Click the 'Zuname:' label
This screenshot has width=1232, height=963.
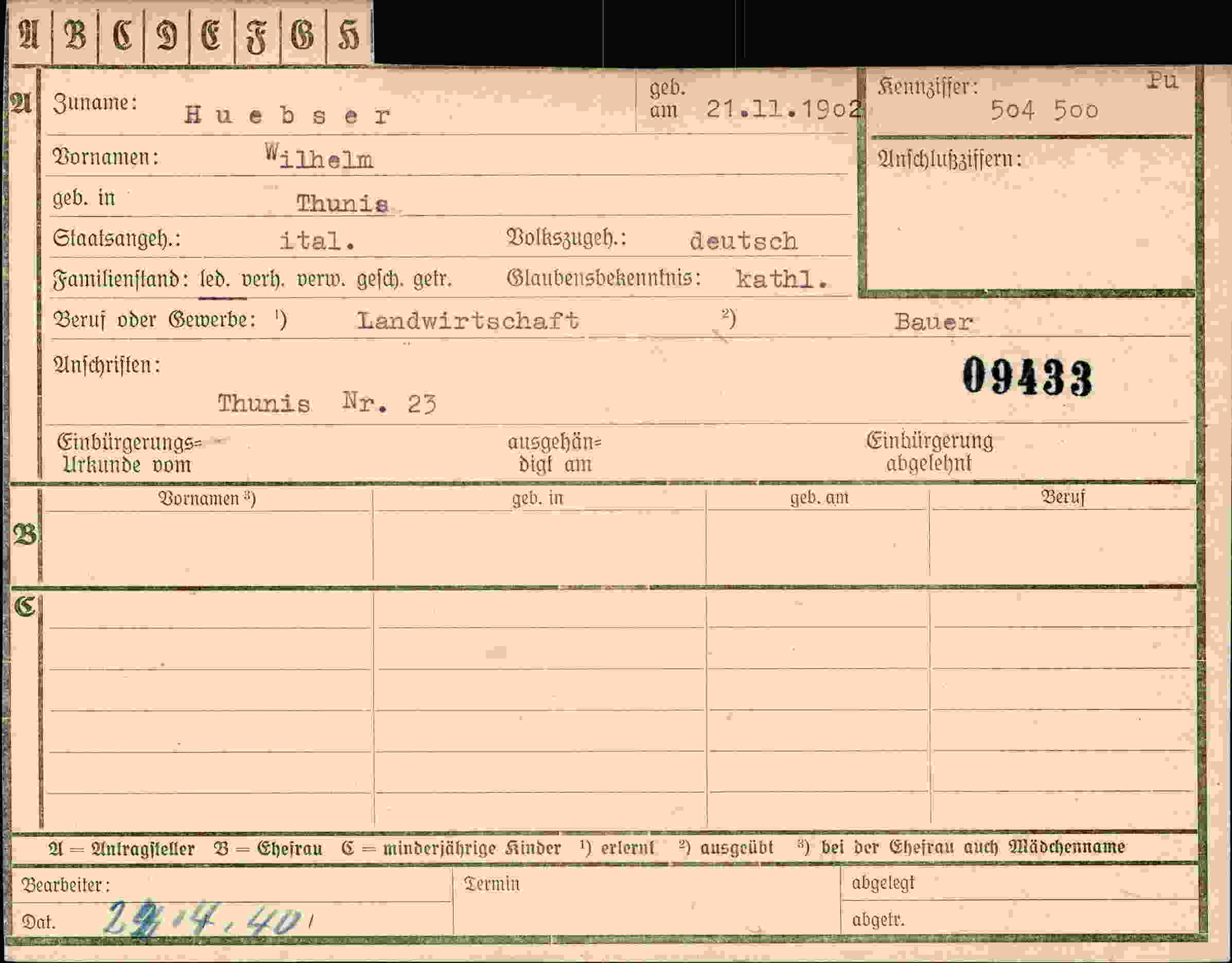[x=95, y=102]
